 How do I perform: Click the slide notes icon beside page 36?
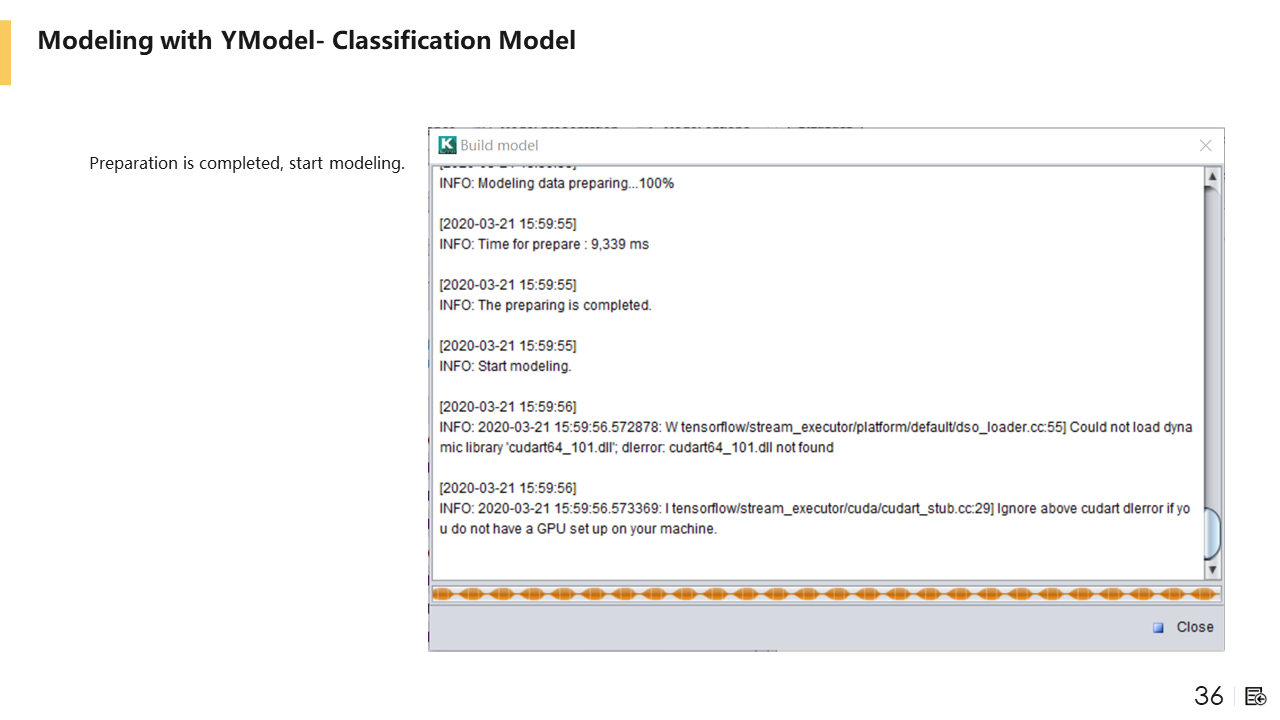click(x=1256, y=696)
